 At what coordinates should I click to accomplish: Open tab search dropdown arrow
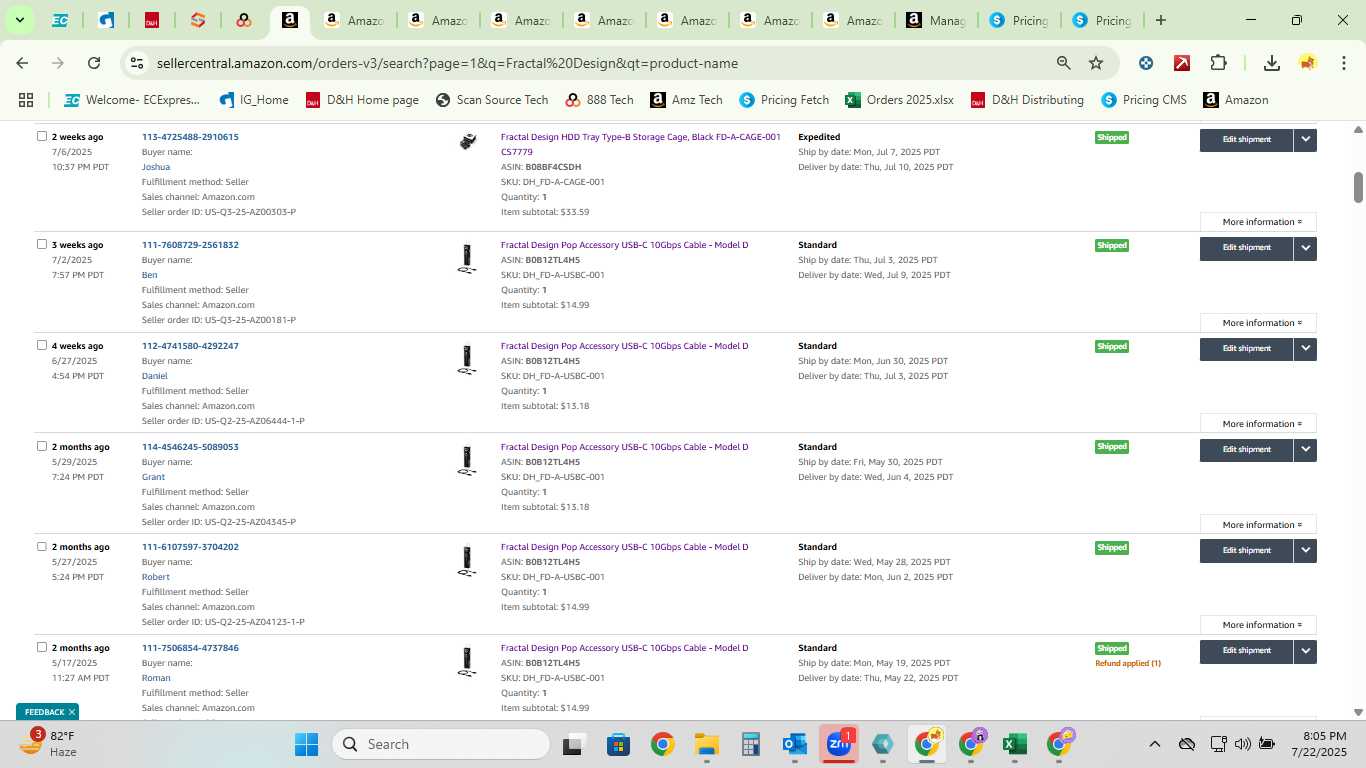coord(19,20)
